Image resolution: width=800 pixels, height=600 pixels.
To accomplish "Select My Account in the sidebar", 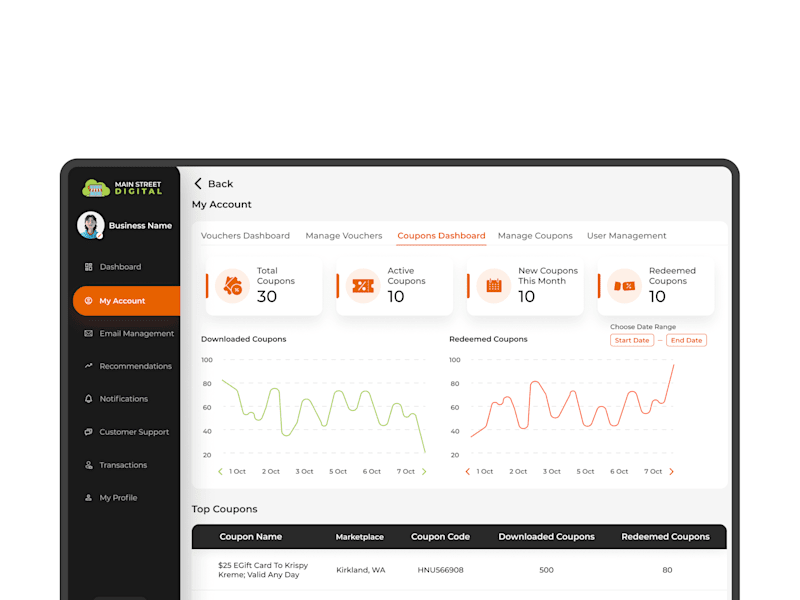I will (x=127, y=301).
